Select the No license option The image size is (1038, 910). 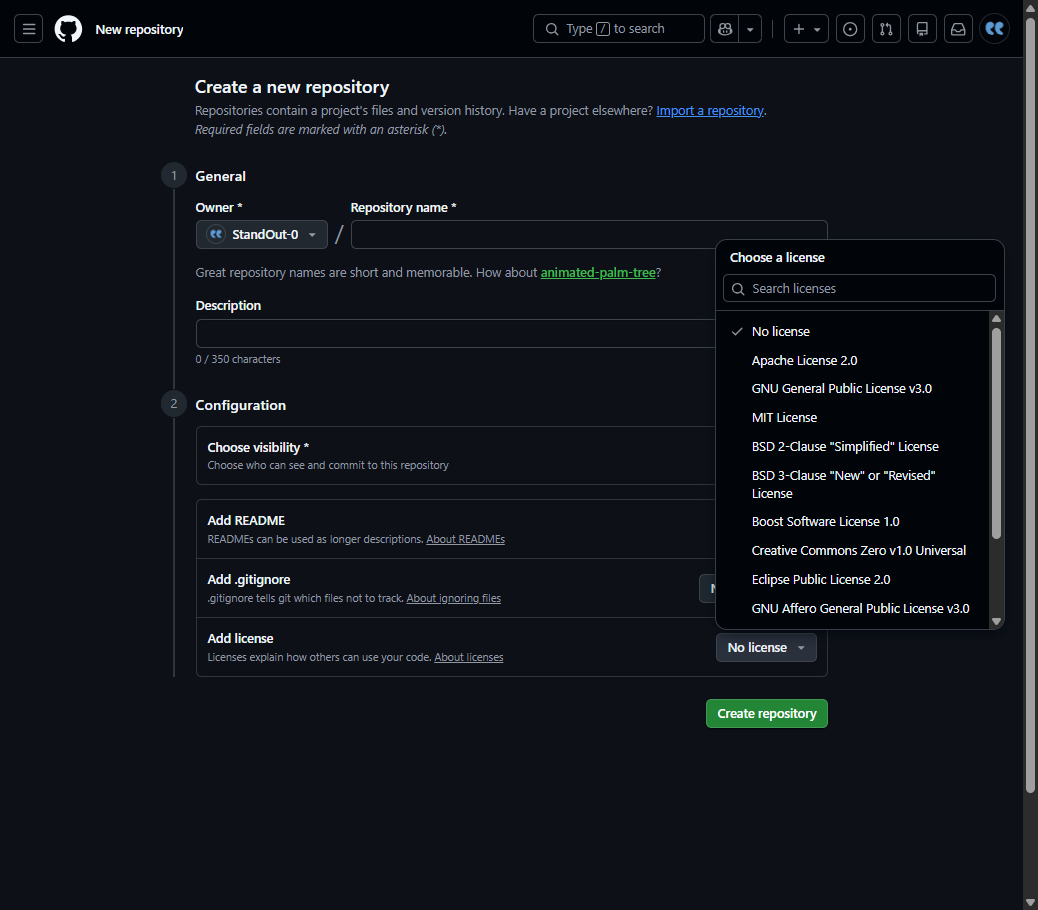pyautogui.click(x=853, y=332)
